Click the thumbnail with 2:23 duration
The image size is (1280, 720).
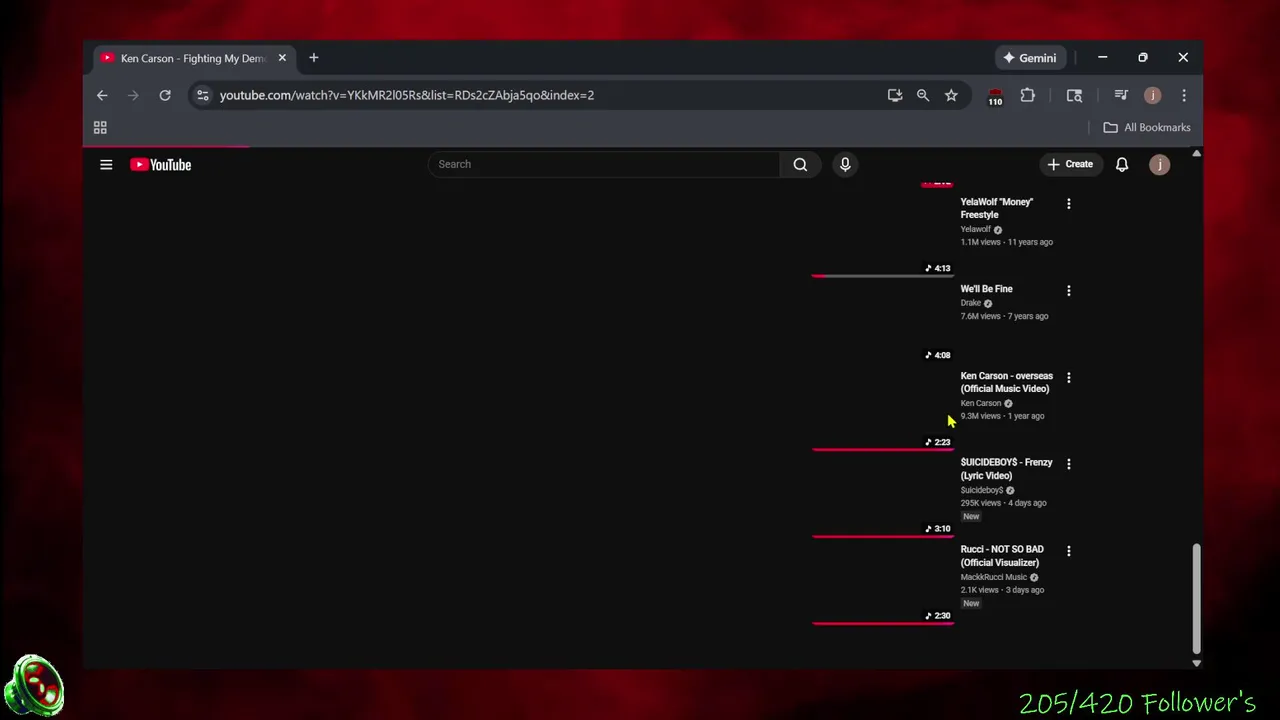[x=883, y=410]
